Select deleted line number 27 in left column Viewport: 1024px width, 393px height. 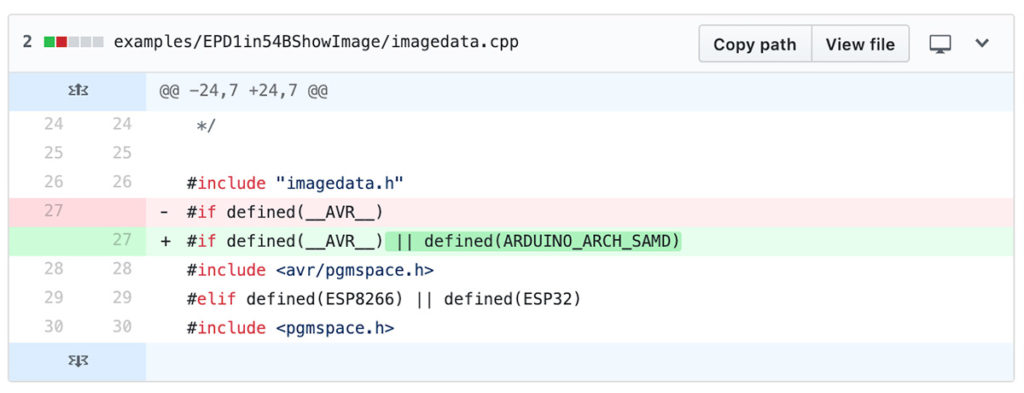pyautogui.click(x=54, y=211)
